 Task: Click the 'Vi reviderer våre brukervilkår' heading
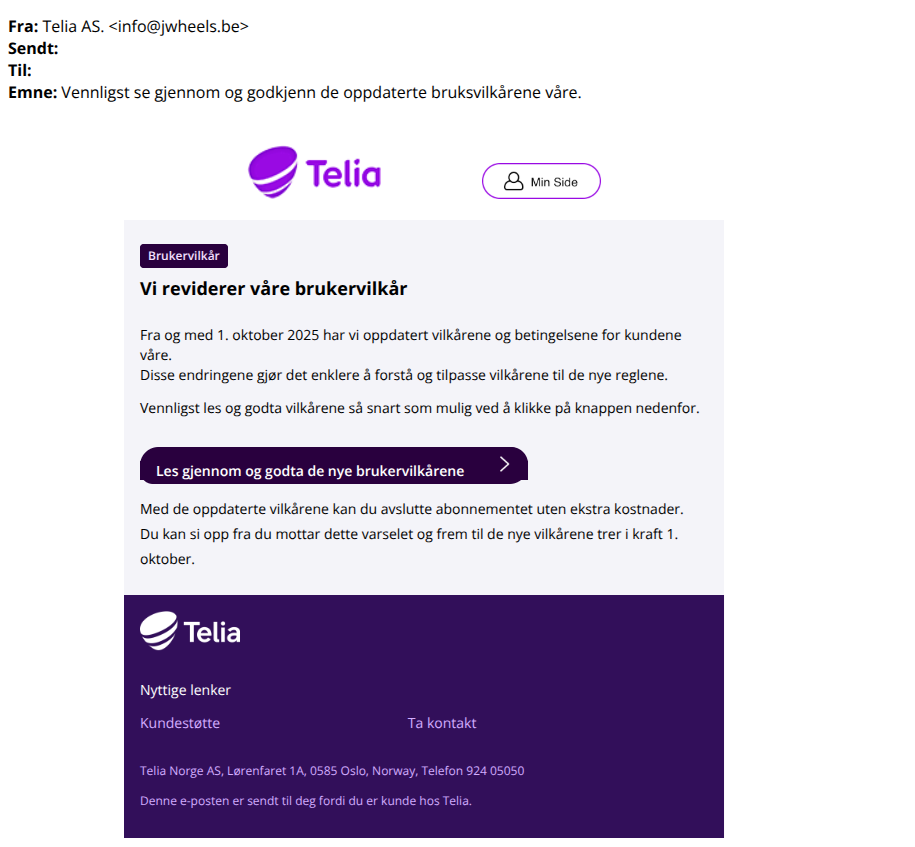(x=274, y=289)
